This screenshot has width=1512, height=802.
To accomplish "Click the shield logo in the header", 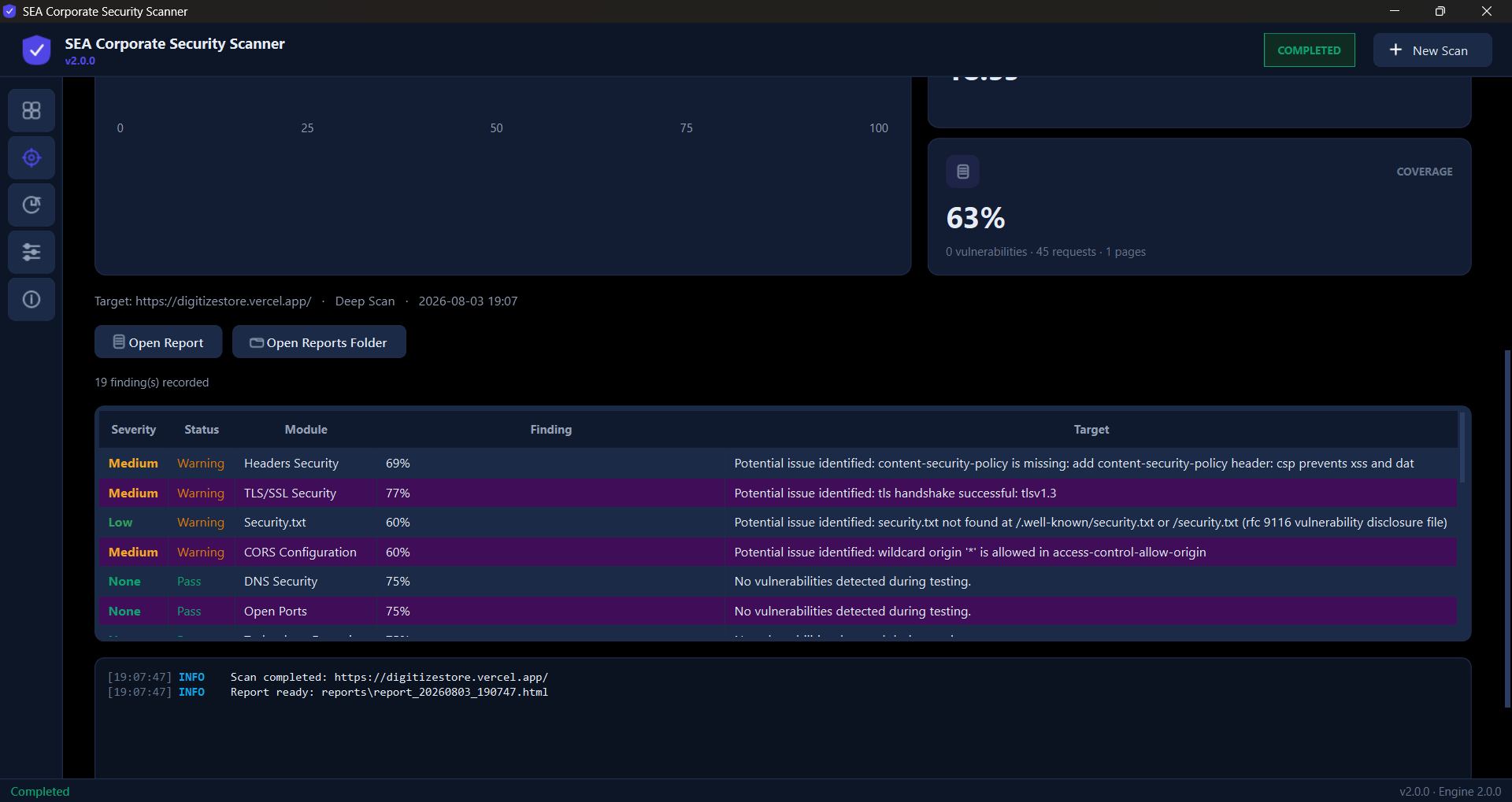I will [36, 50].
